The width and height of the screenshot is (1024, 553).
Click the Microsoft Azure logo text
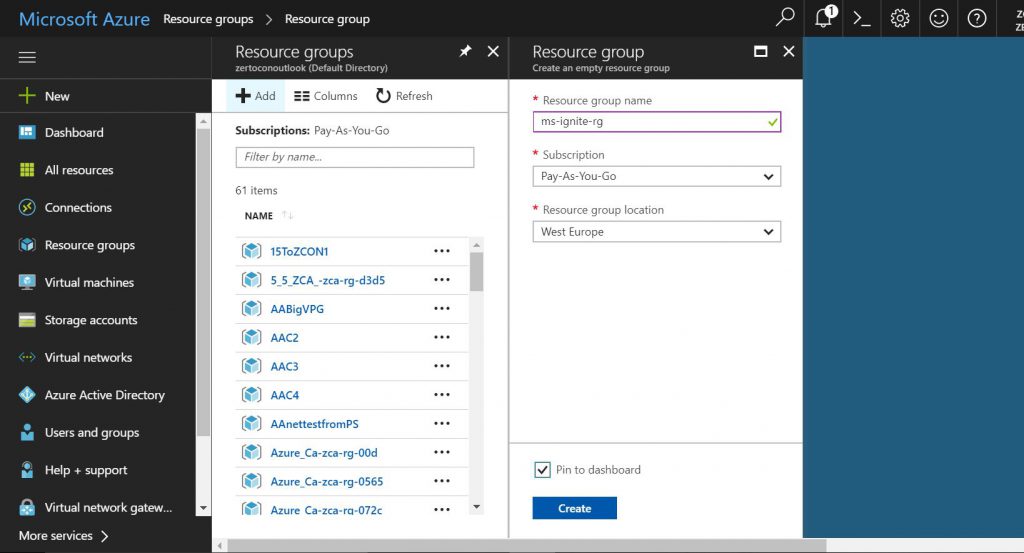click(84, 19)
